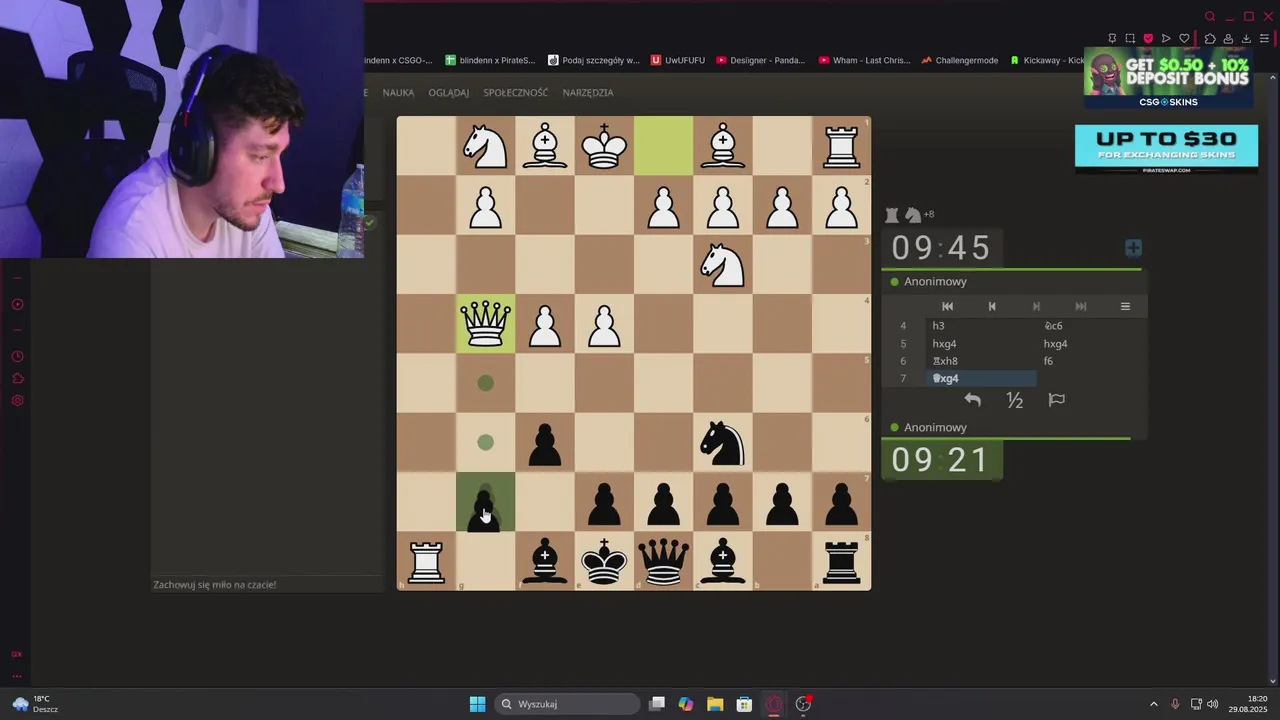Open Opera sidebar settings gear icon

pyautogui.click(x=17, y=401)
